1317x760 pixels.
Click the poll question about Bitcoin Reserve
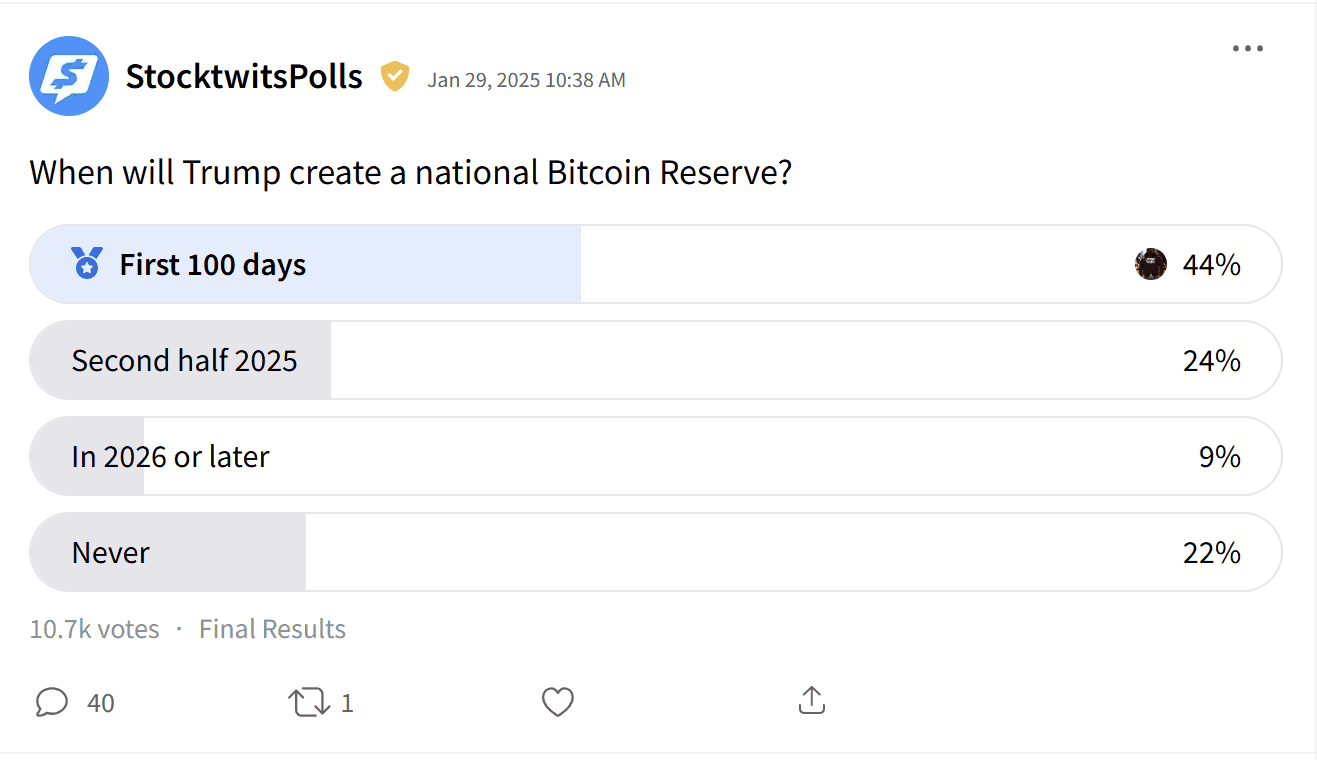[x=411, y=173]
